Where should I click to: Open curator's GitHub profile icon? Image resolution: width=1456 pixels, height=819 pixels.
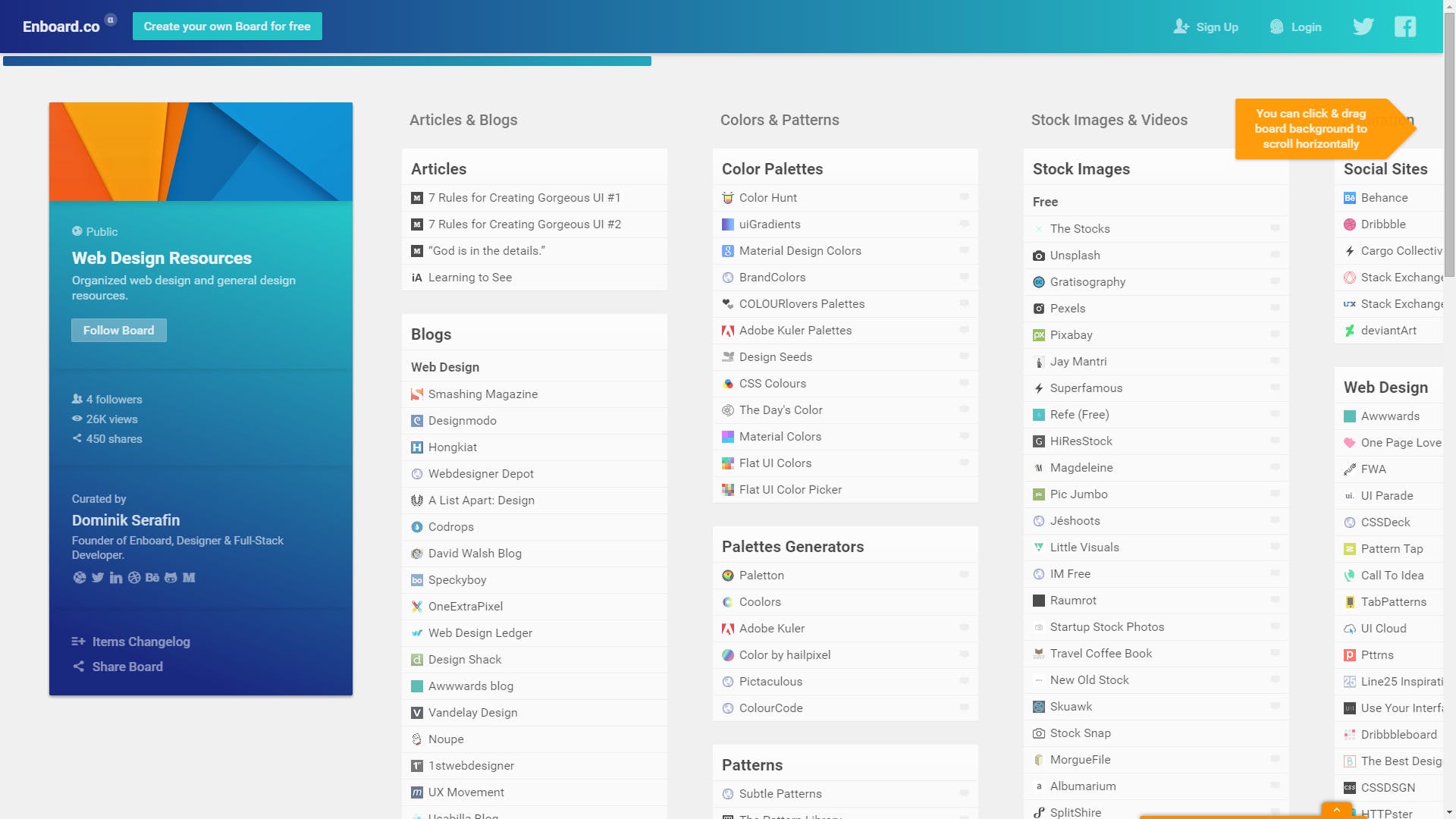click(x=171, y=578)
